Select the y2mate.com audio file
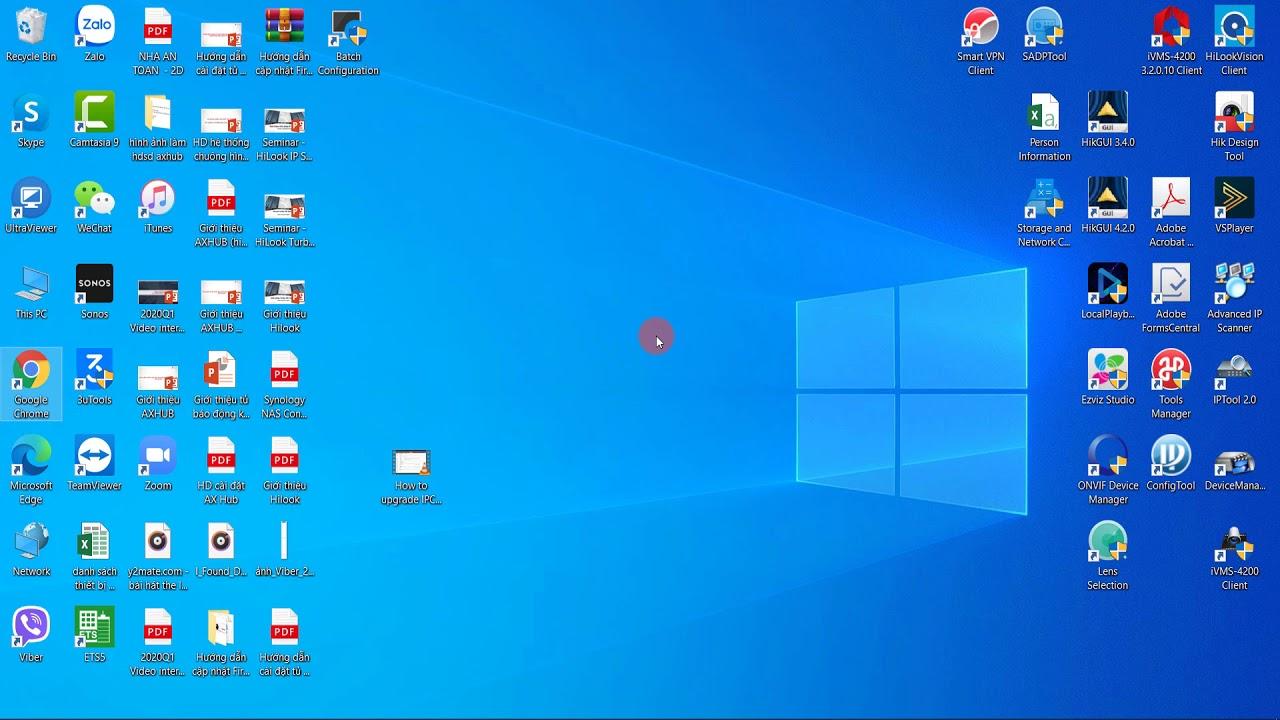This screenshot has height=720, width=1280. 158,558
